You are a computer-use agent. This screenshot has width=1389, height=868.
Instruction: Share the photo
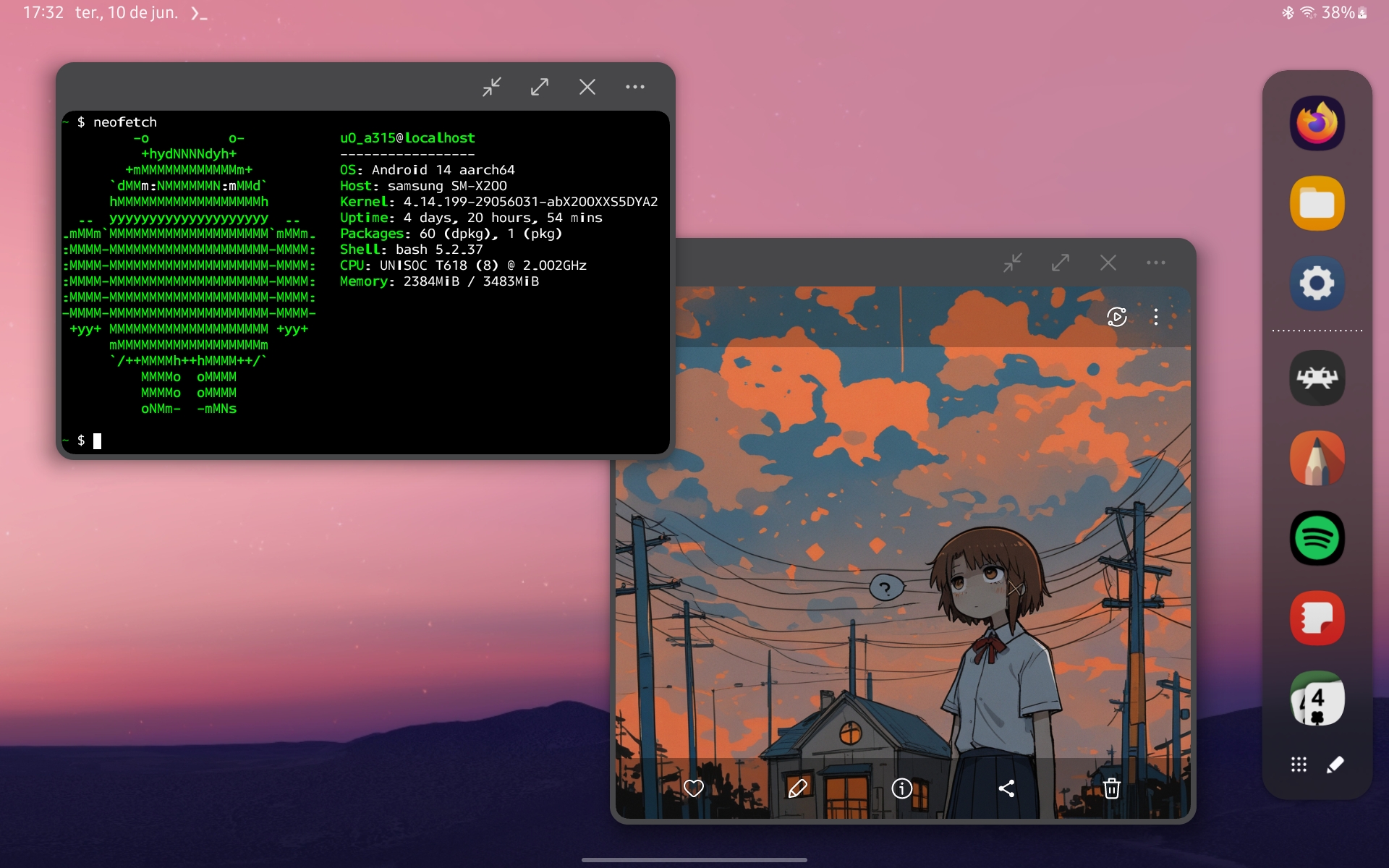point(1006,788)
